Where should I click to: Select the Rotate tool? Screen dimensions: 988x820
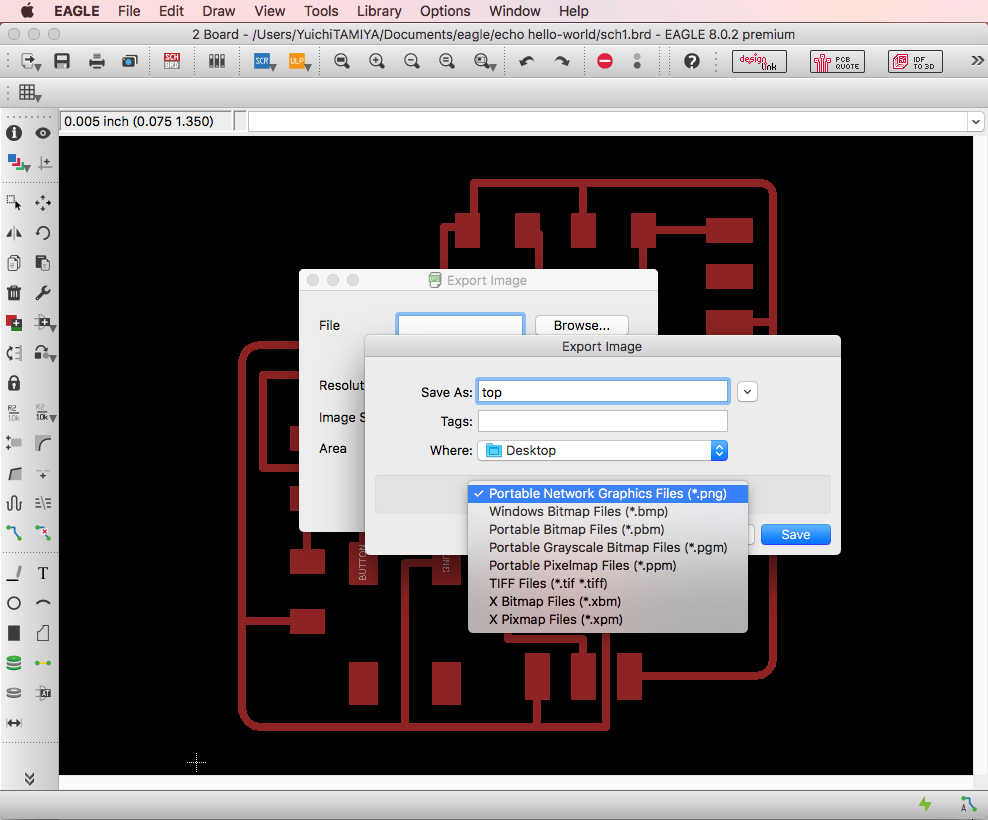coord(43,233)
